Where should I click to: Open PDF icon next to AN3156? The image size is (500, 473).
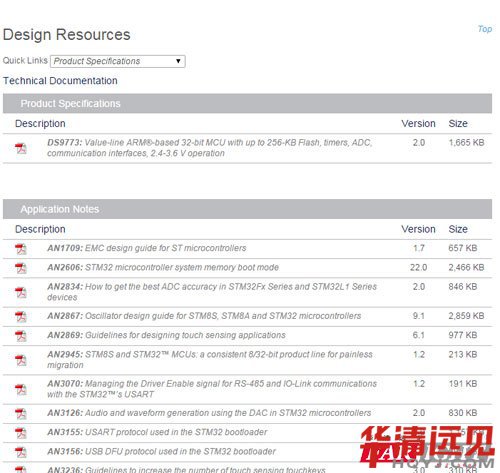click(x=21, y=452)
